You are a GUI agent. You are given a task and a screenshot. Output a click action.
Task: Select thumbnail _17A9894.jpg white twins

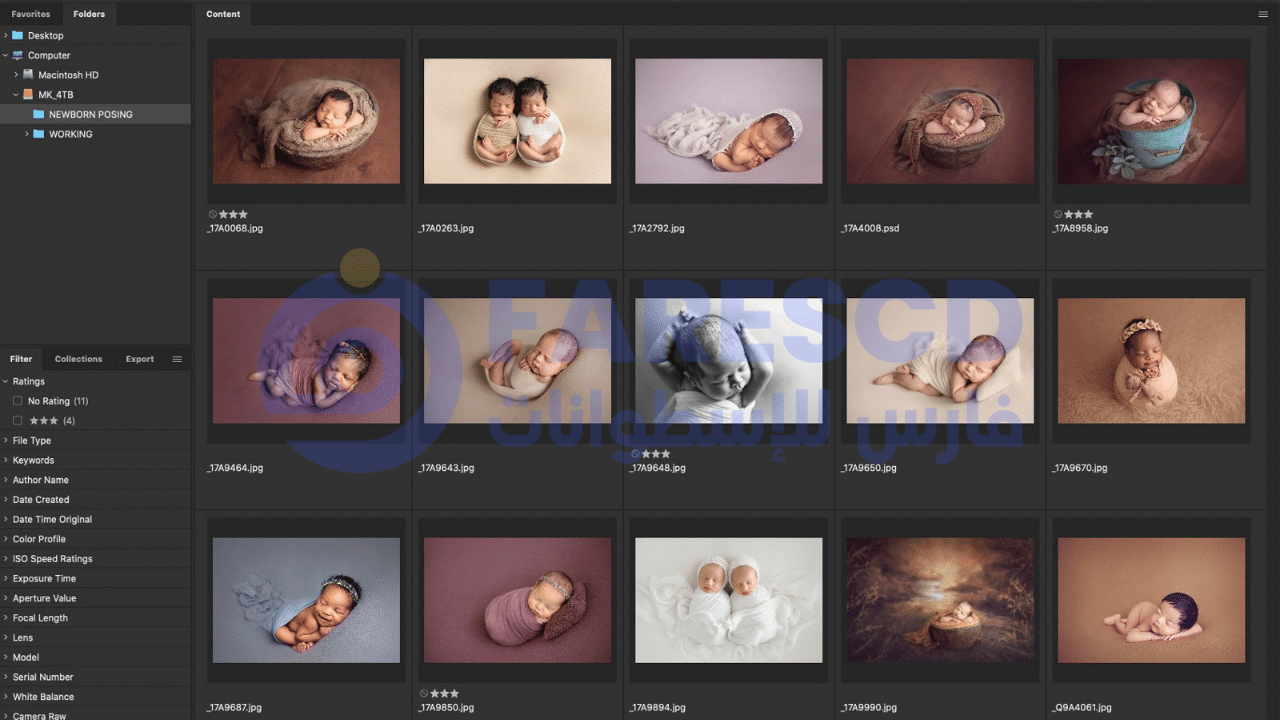tap(729, 600)
